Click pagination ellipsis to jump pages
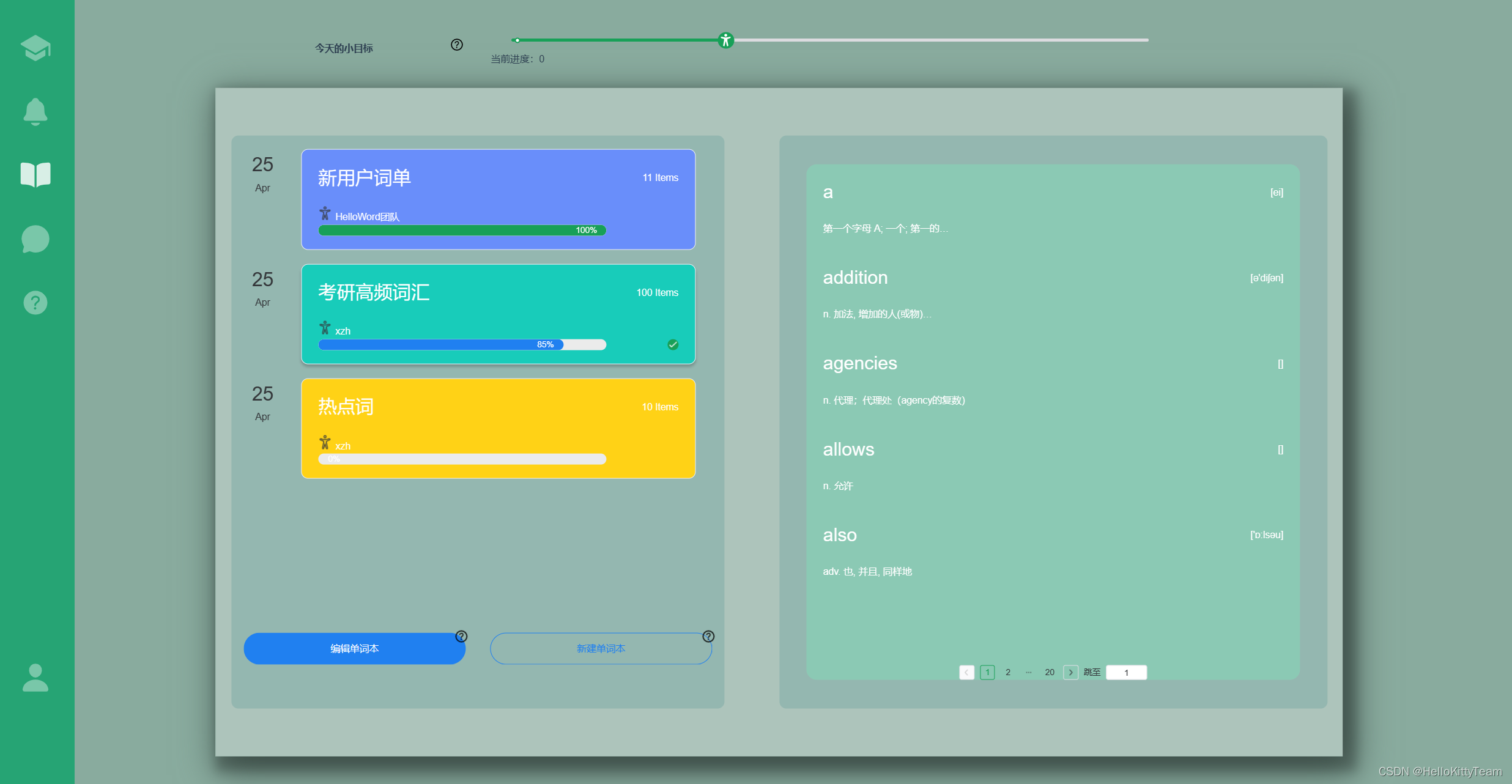The width and height of the screenshot is (1512, 784). (1029, 673)
